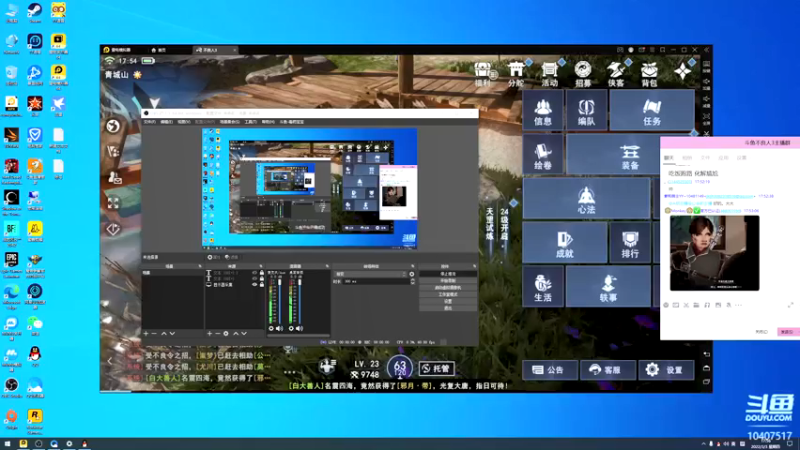Add a new source with plus button
800x450 pixels.
tap(209, 333)
